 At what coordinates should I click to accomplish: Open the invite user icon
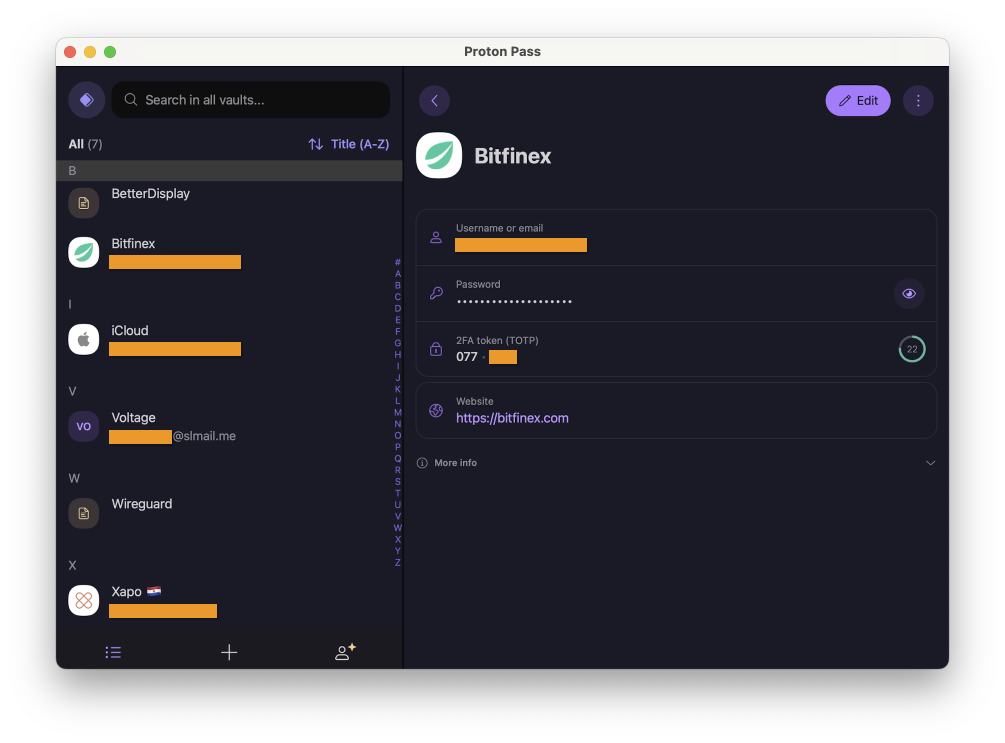click(x=345, y=652)
